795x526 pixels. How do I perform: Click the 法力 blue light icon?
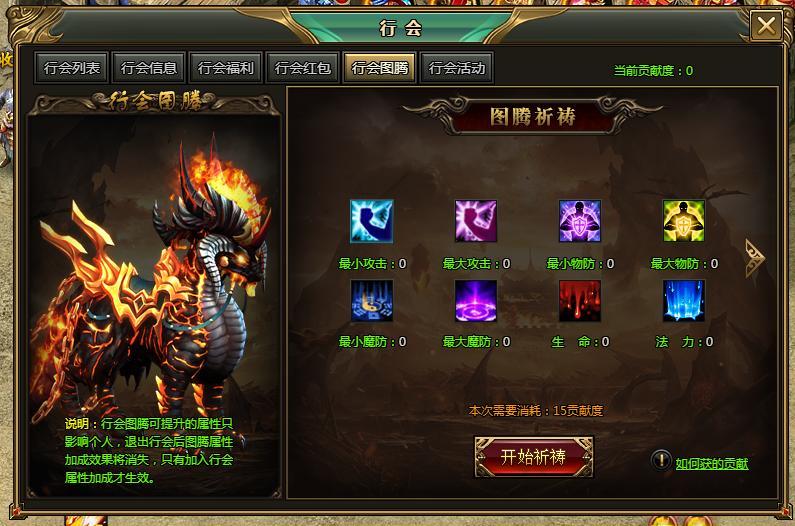684,301
